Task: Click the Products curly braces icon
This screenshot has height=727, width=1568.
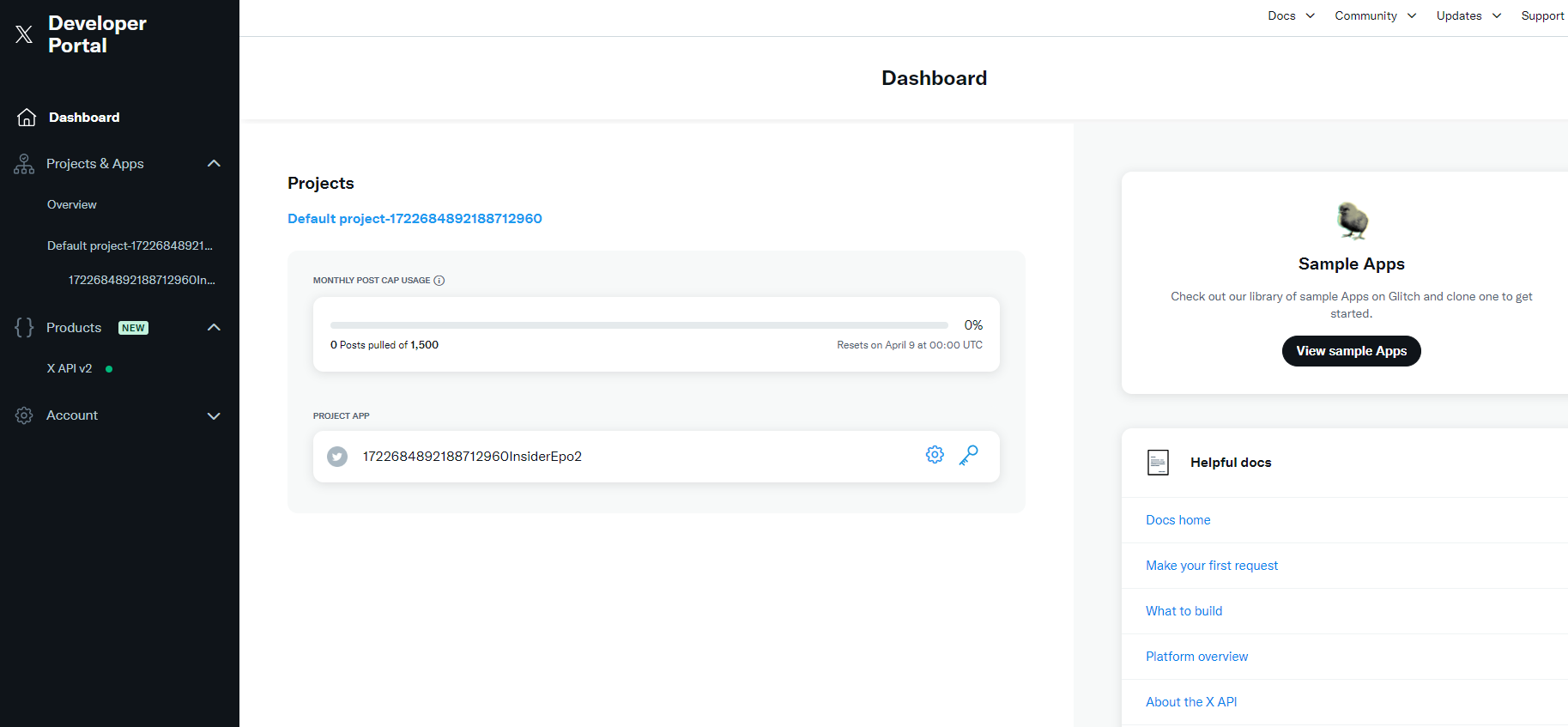Action: point(24,328)
